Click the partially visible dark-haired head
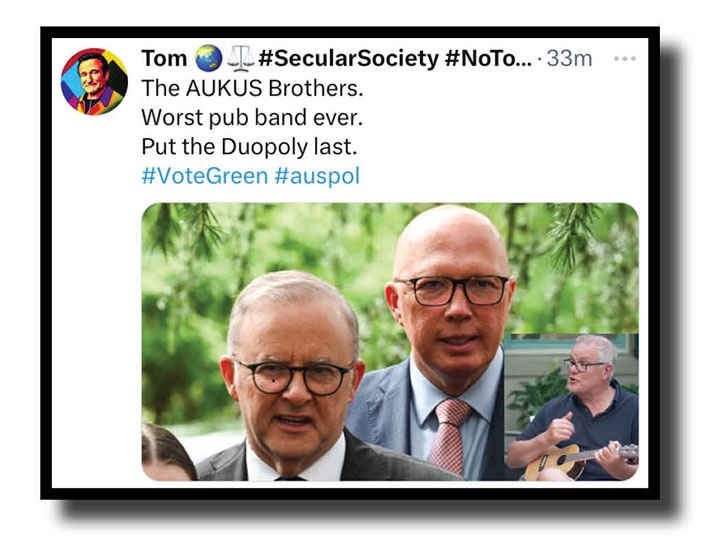 pos(167,451)
